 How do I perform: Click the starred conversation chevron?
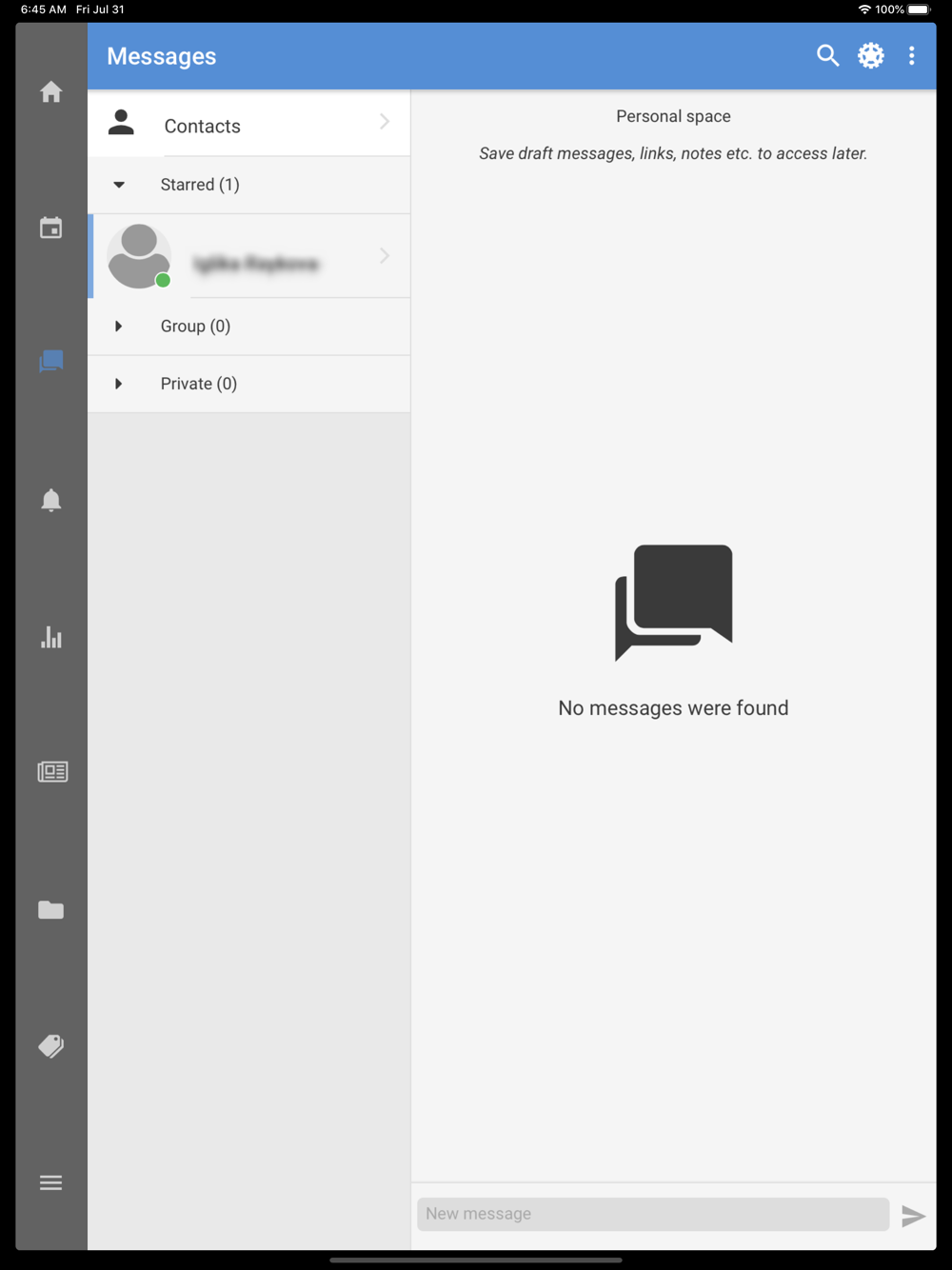click(x=385, y=255)
